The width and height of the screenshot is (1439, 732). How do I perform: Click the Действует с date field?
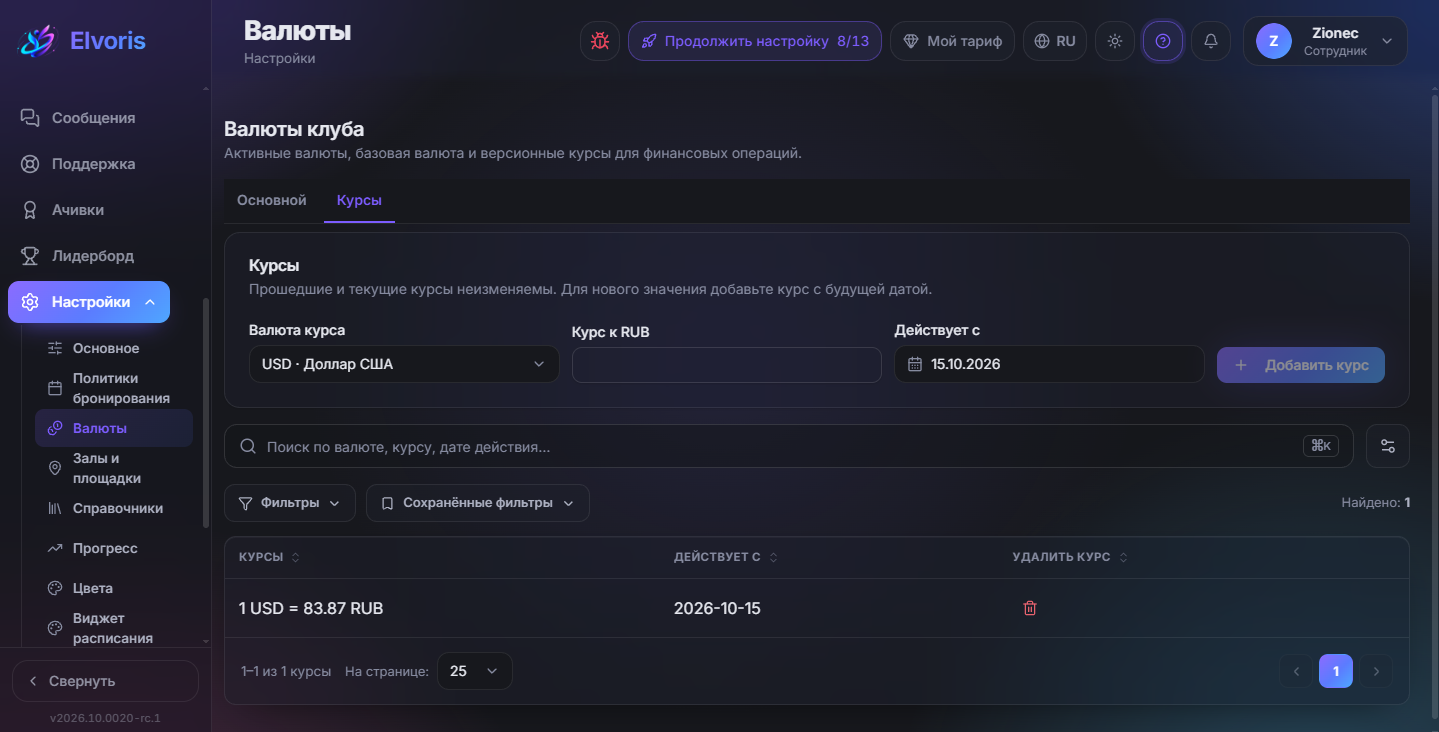coord(1049,364)
